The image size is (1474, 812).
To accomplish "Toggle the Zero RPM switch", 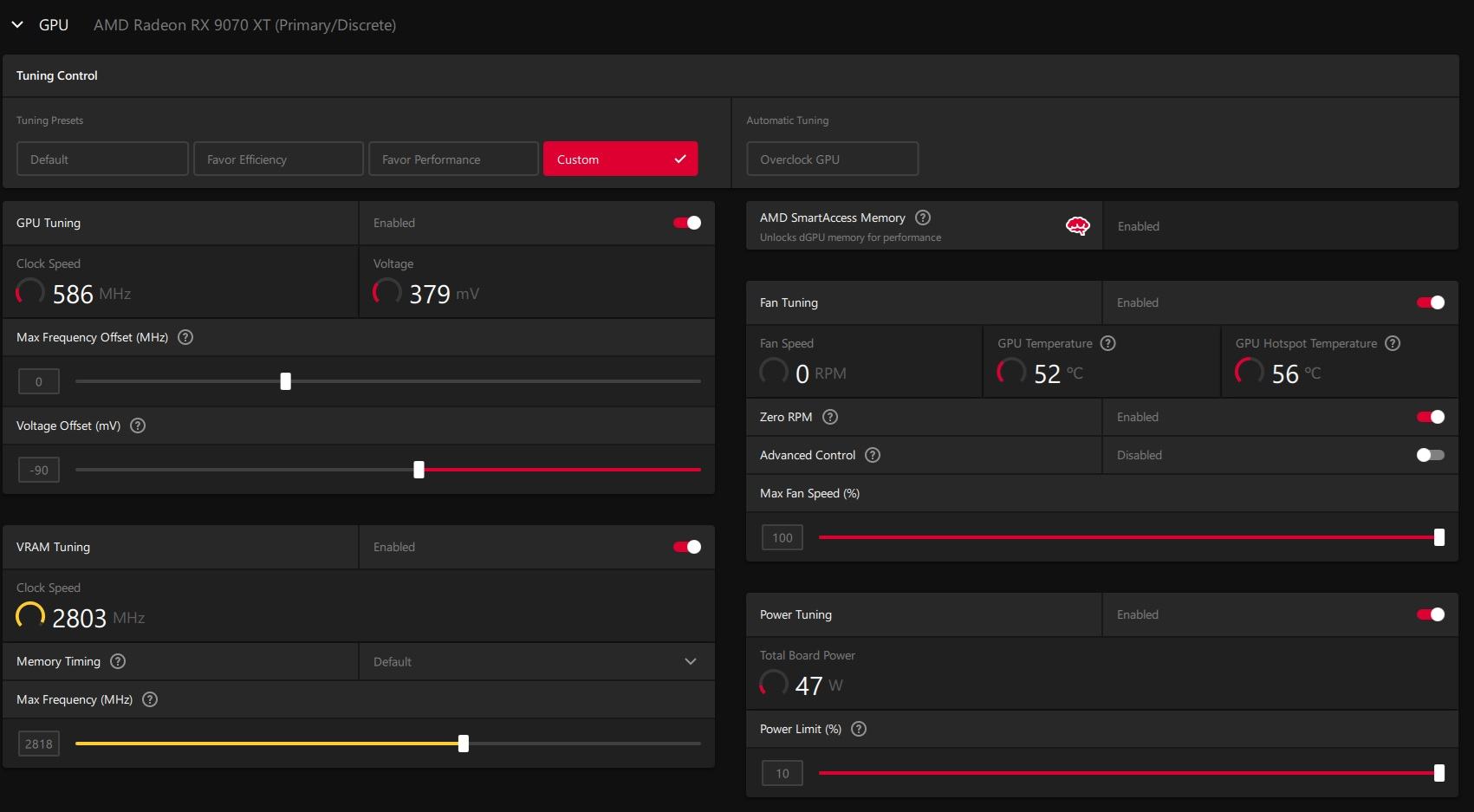I will [1431, 417].
